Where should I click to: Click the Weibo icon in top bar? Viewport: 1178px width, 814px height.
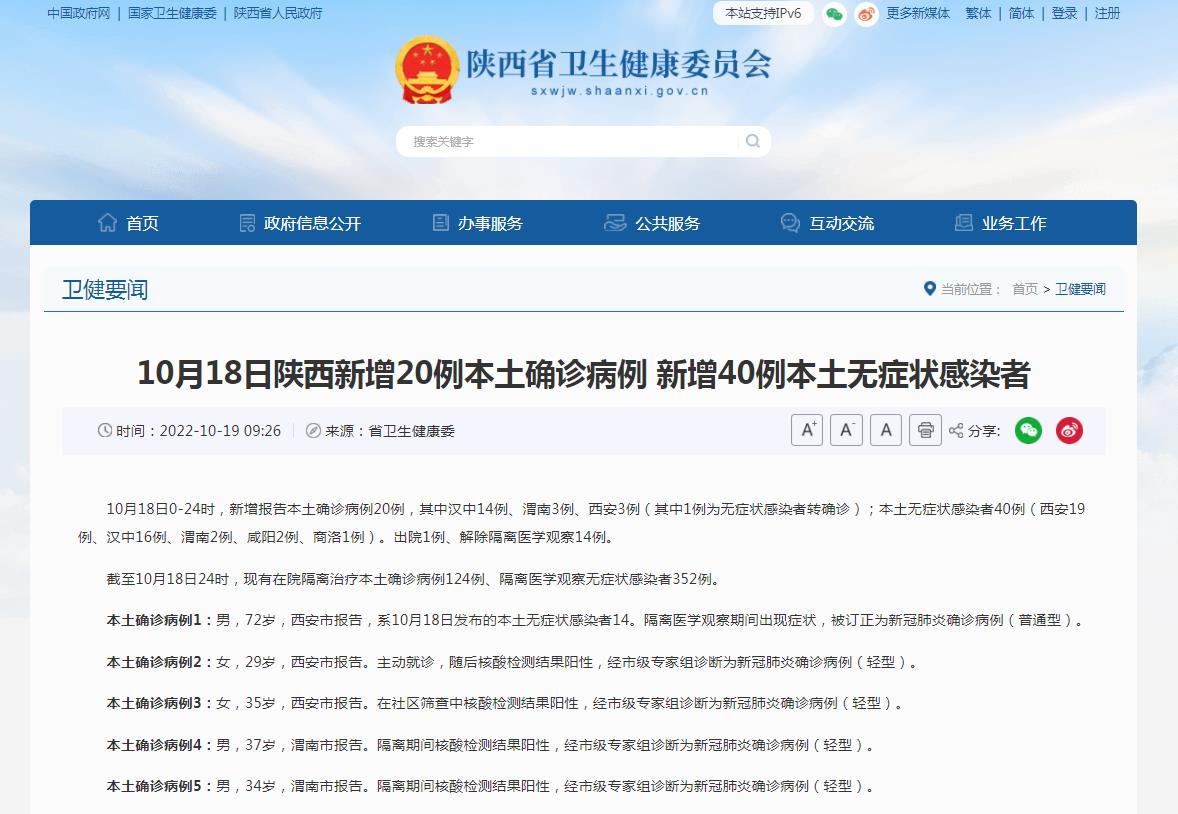[x=866, y=14]
